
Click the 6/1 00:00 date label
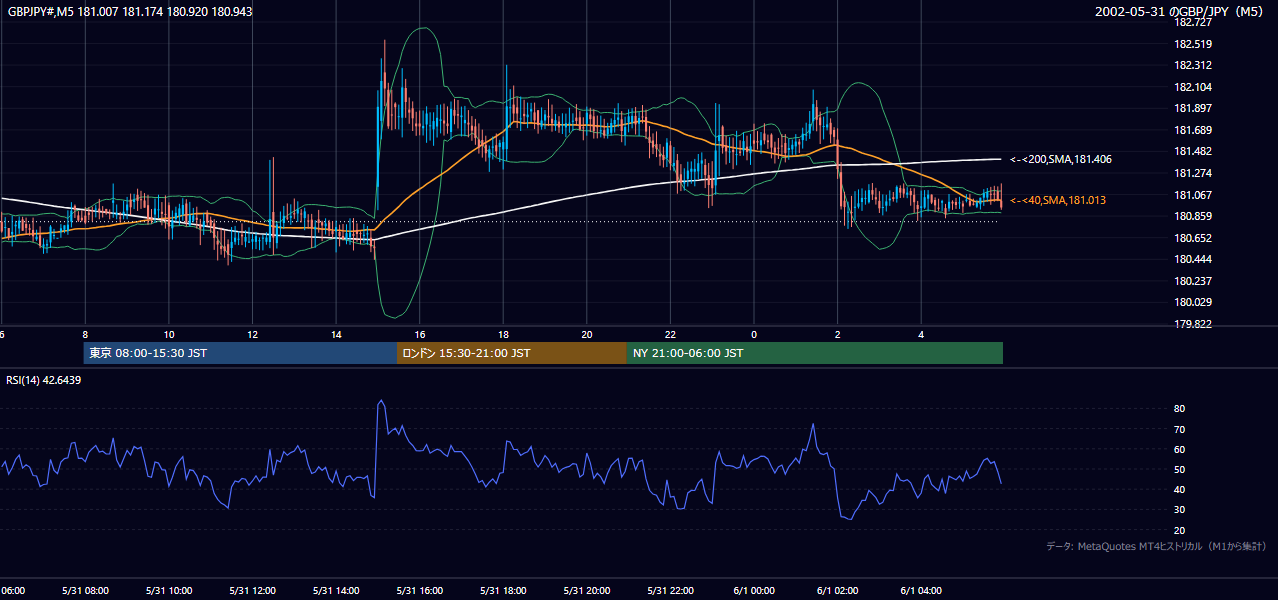754,591
